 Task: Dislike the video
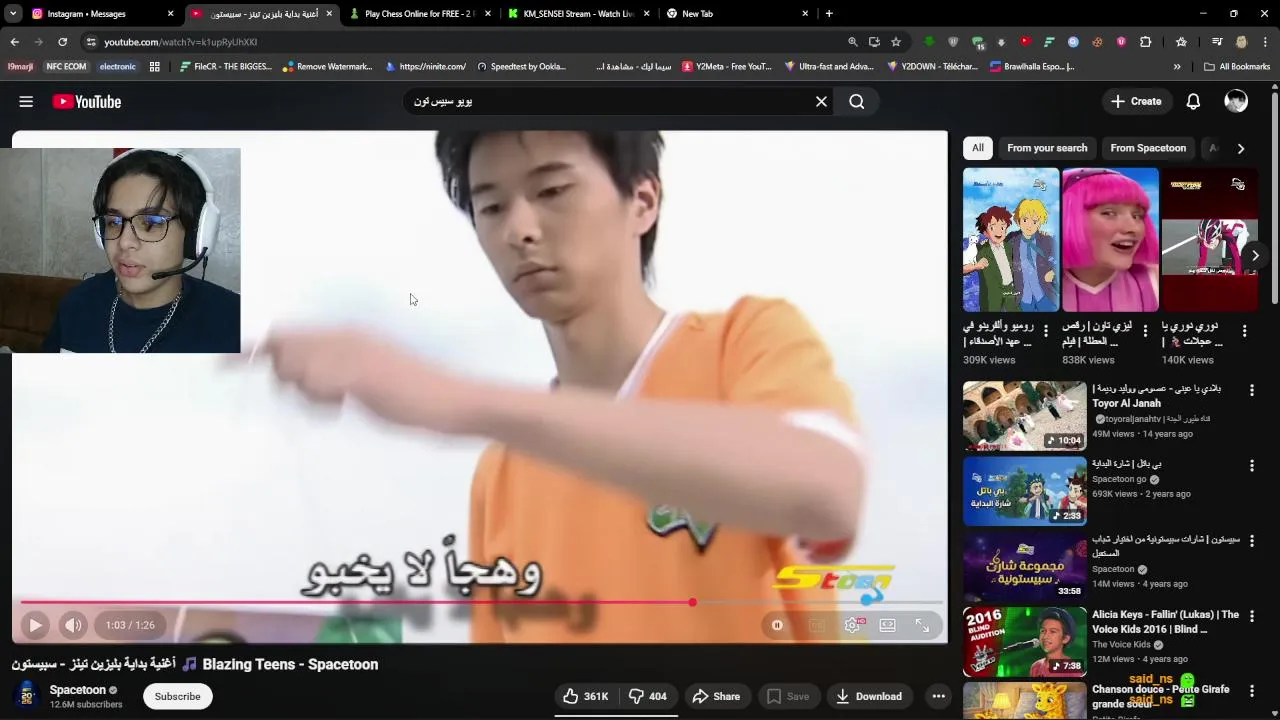[647, 696]
